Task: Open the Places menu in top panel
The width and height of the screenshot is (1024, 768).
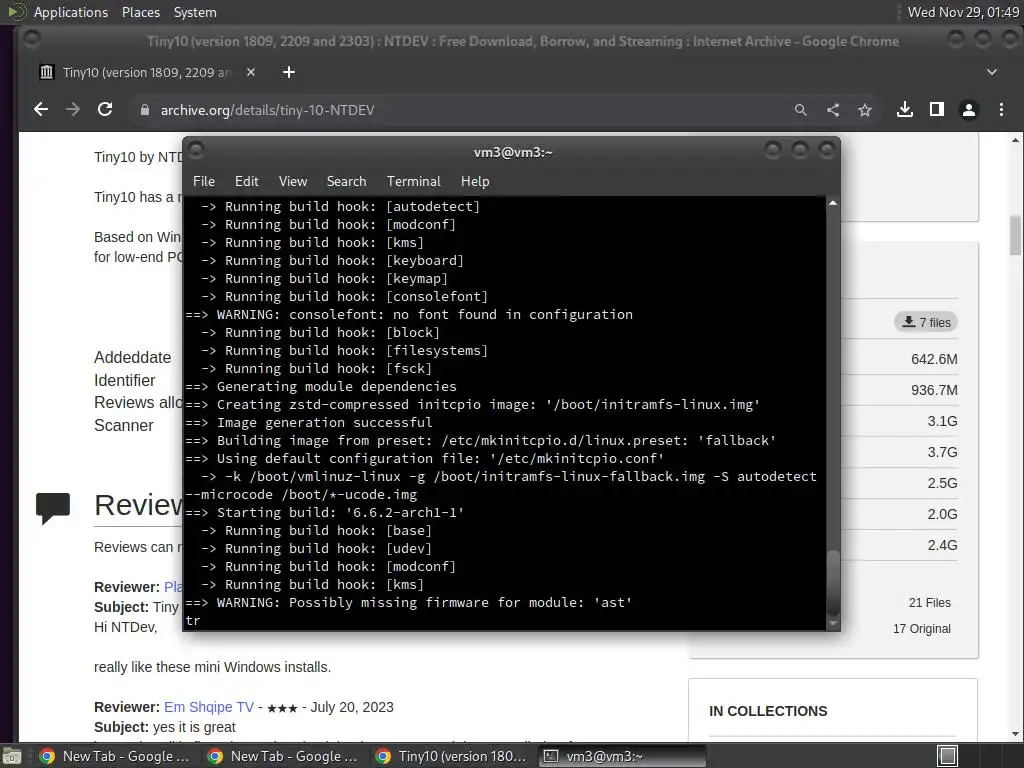Action: pos(140,12)
